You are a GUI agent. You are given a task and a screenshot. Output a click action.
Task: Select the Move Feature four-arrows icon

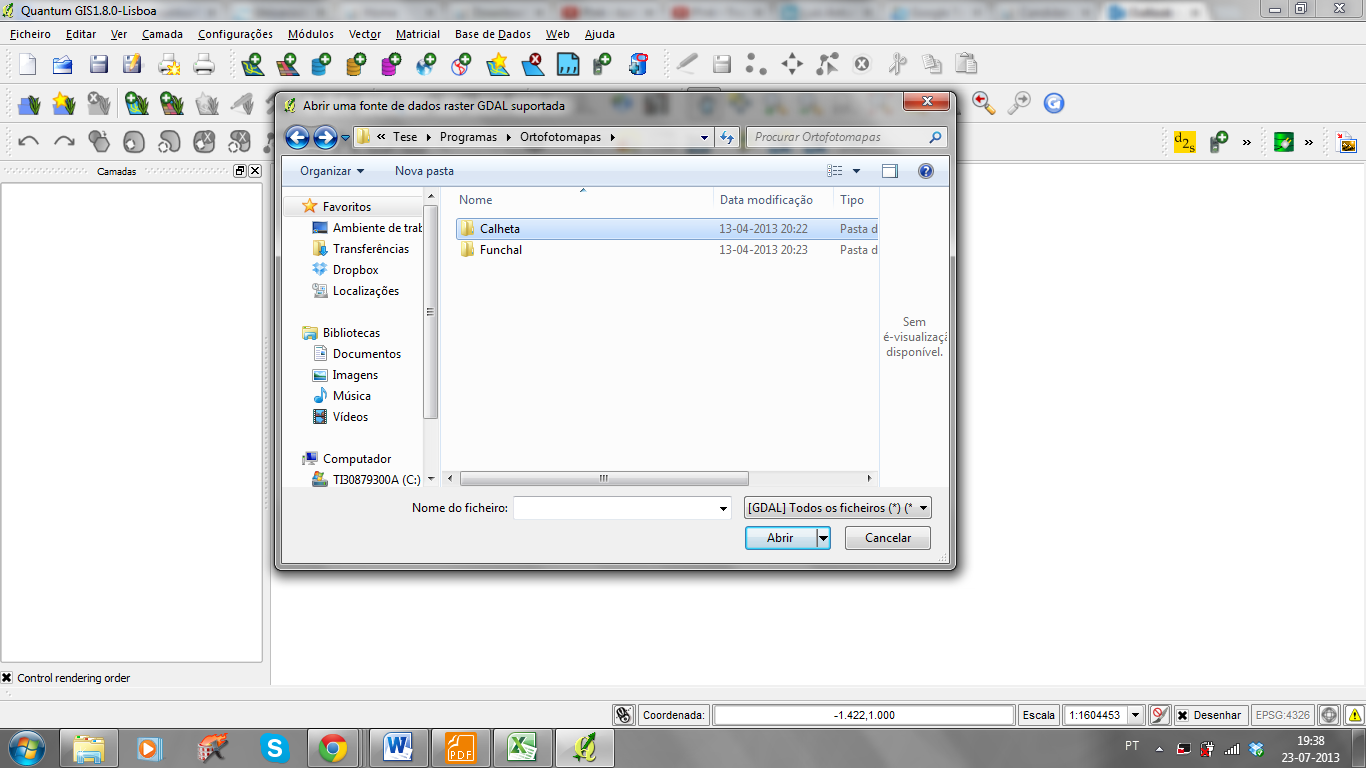792,65
